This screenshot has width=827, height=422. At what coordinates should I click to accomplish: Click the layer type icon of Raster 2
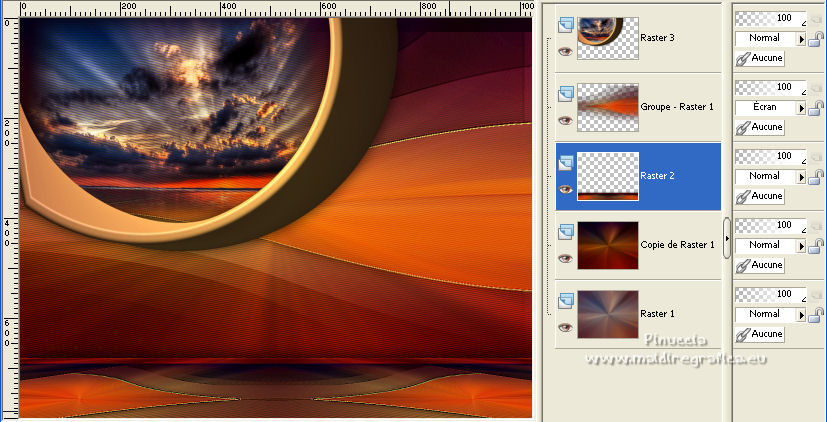coord(565,163)
